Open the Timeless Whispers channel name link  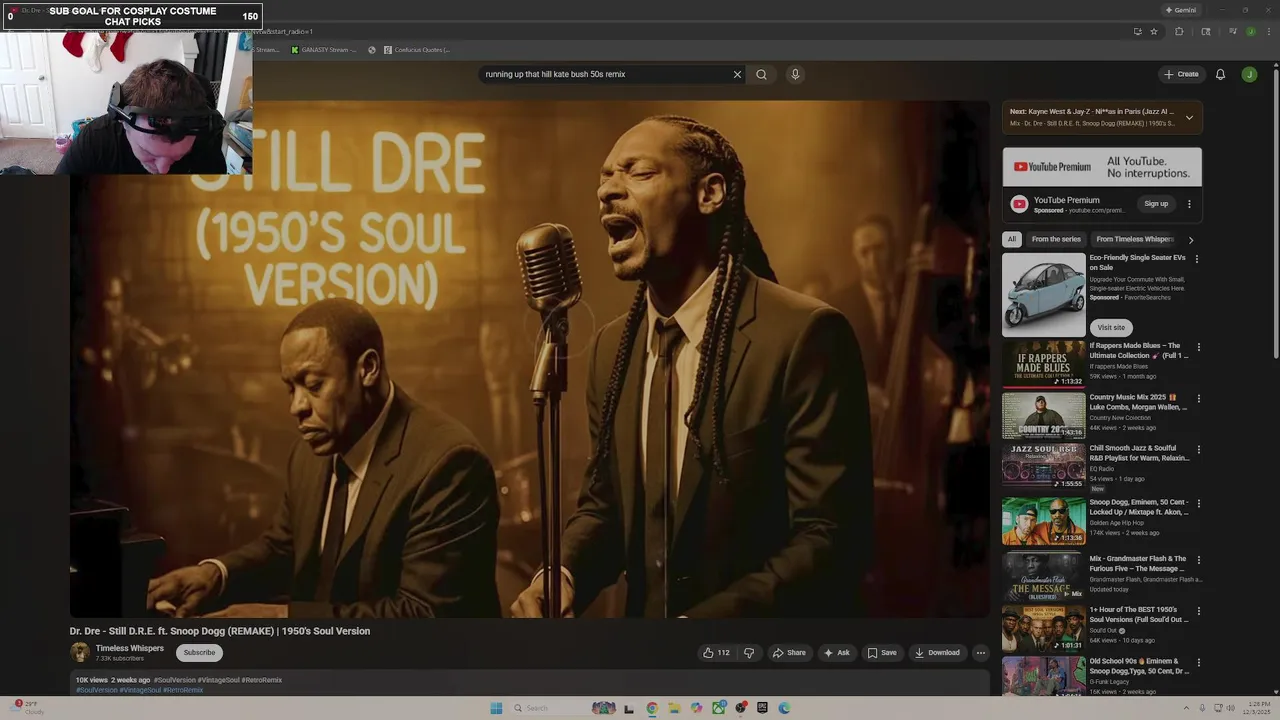129,648
